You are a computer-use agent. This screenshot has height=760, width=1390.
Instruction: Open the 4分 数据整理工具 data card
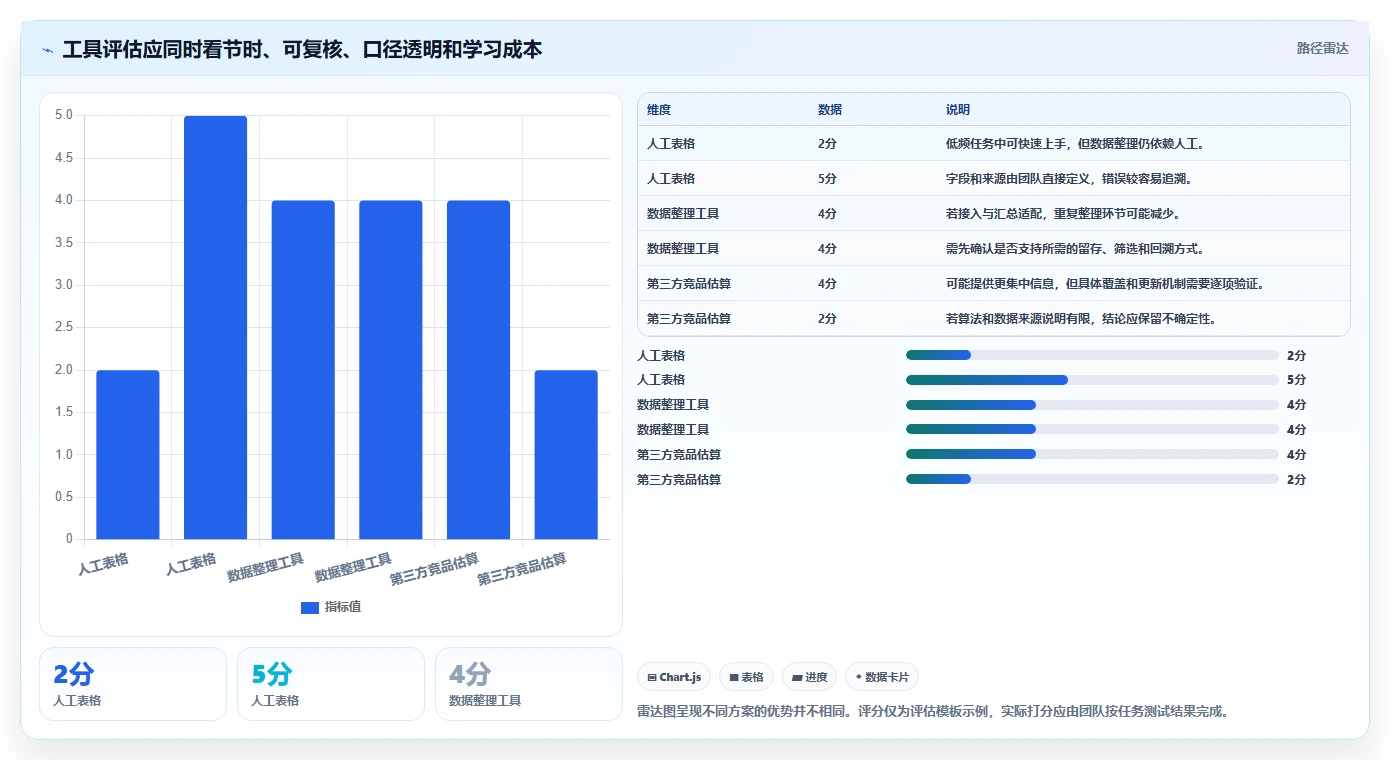pos(529,684)
